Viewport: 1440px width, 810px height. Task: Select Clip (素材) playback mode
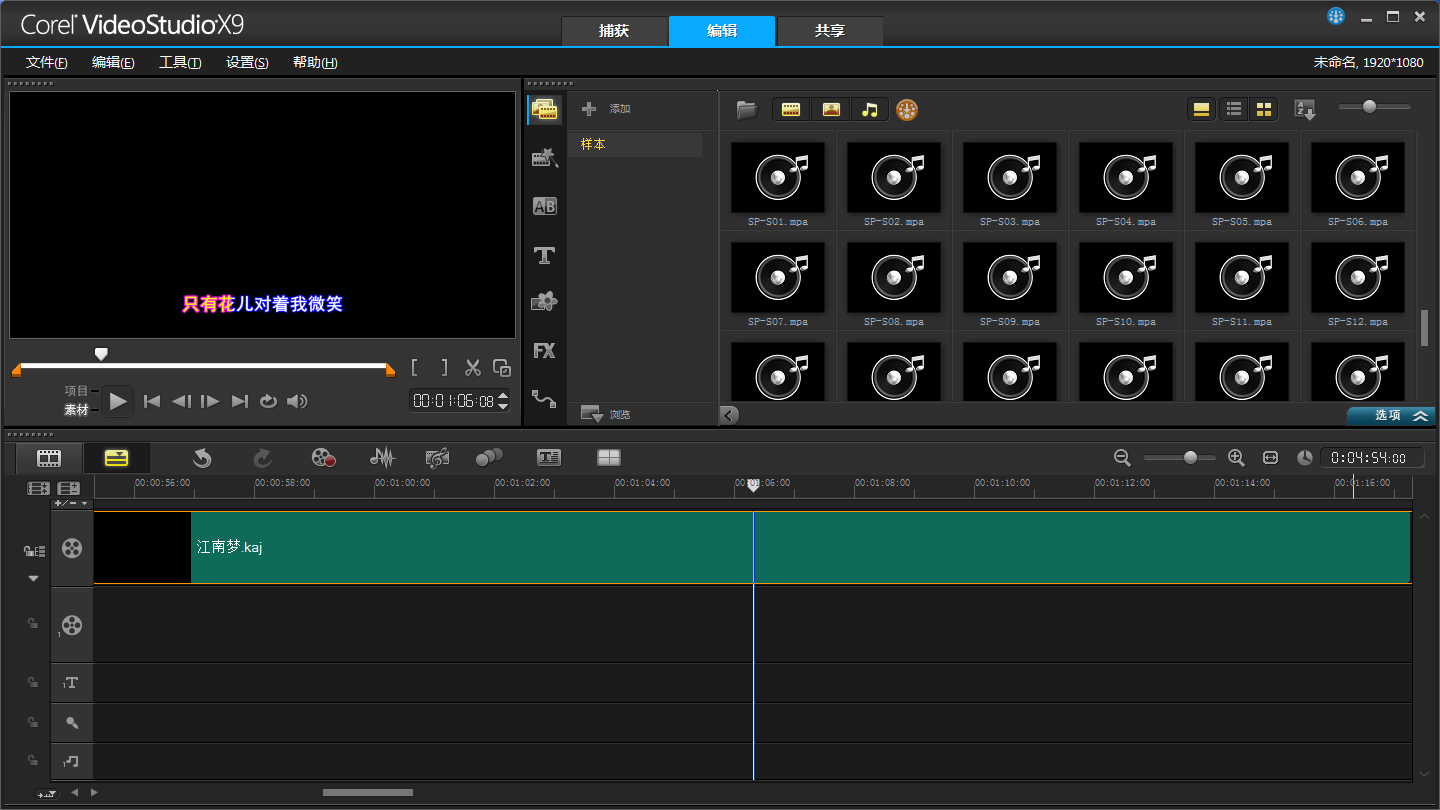coord(77,410)
